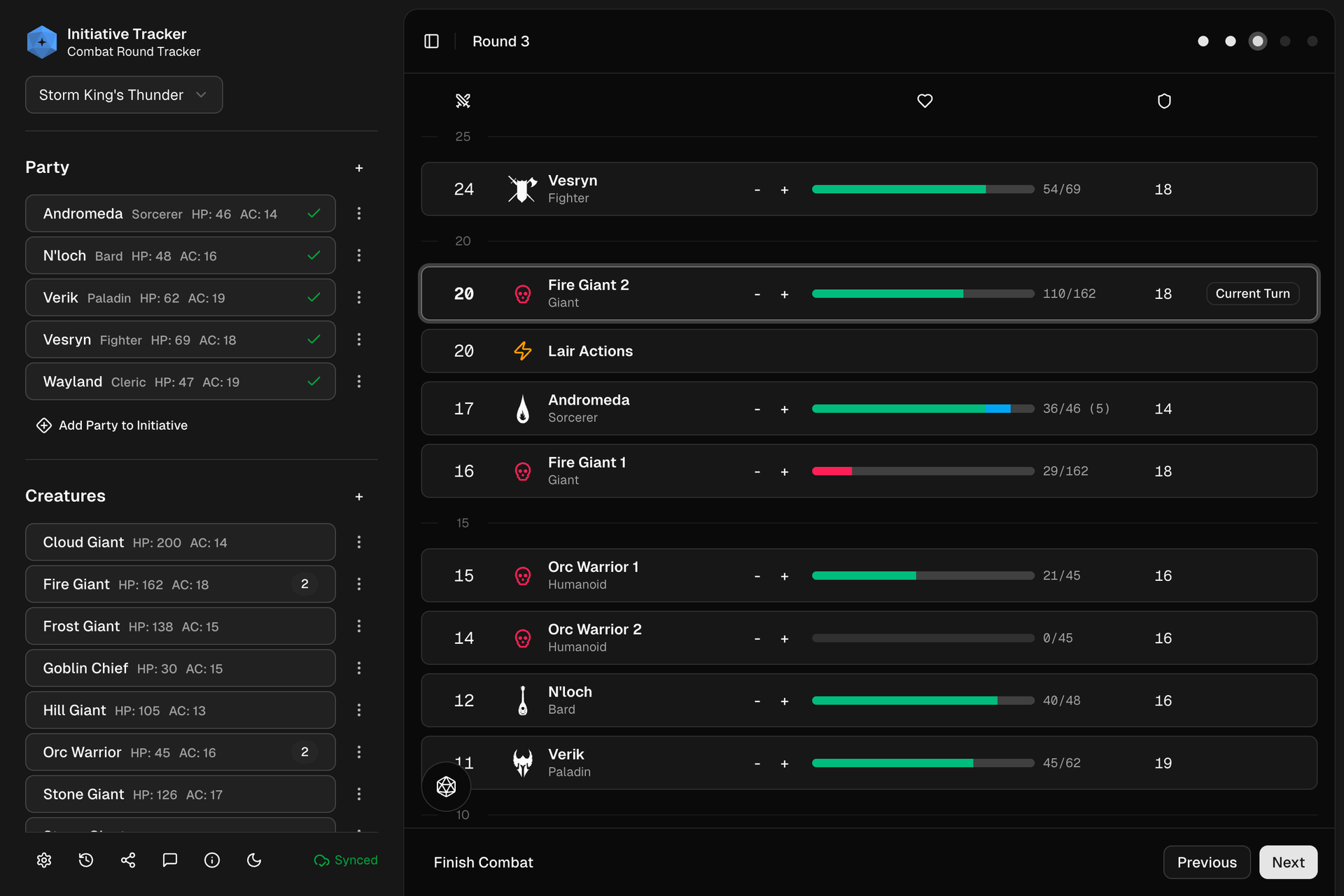Toggle Wayland's green checkmark
The width and height of the screenshot is (1344, 896).
coord(314,381)
